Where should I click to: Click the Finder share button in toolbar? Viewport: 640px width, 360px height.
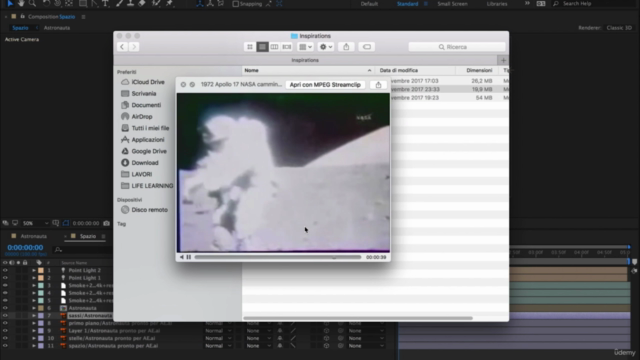click(346, 47)
